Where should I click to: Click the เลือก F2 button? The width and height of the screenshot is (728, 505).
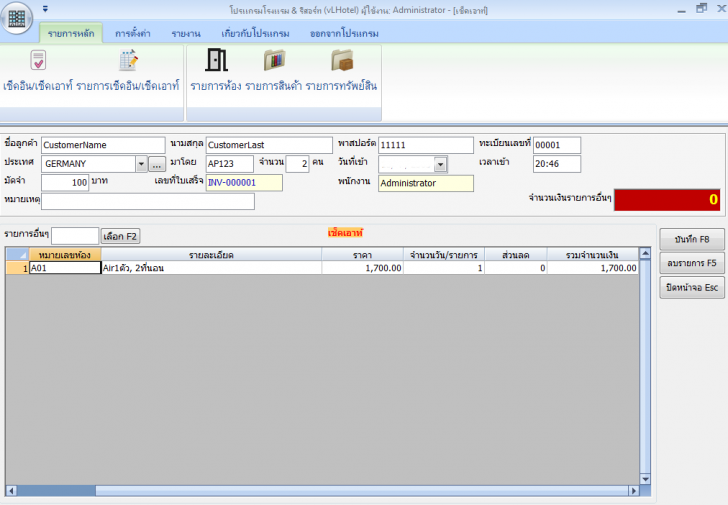(120, 236)
